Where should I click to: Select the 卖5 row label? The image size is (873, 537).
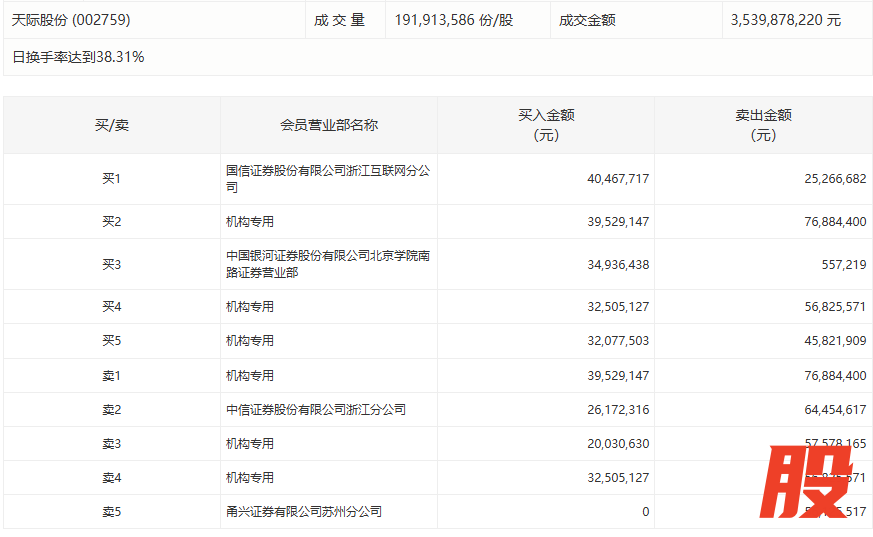tap(112, 512)
